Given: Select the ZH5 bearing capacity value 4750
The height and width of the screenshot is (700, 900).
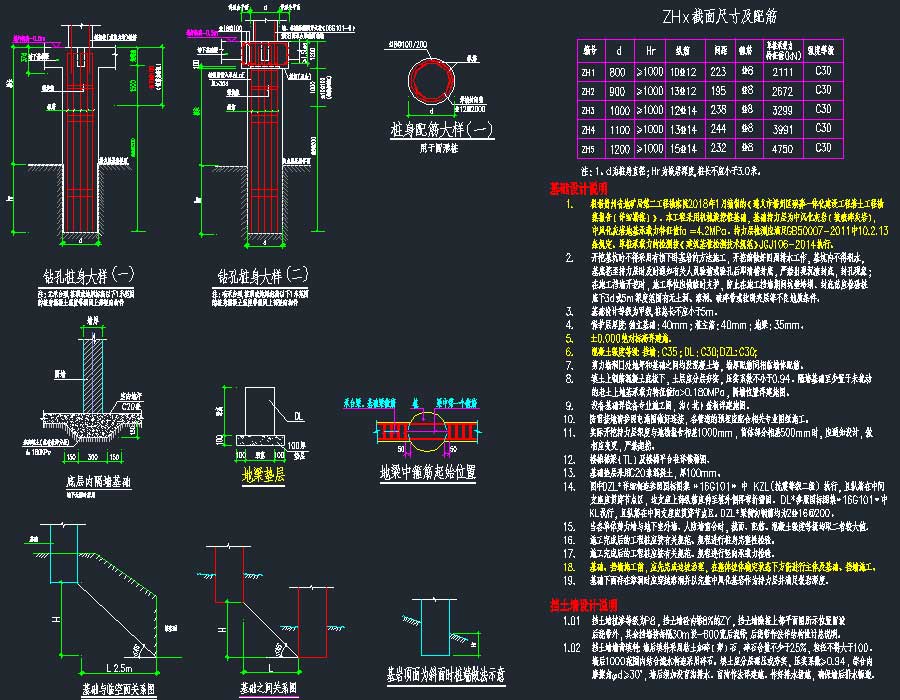Looking at the screenshot, I should [x=784, y=148].
